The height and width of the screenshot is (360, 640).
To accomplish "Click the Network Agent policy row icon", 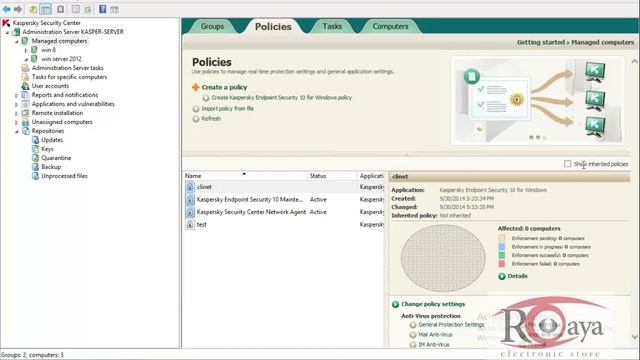I will click(190, 212).
